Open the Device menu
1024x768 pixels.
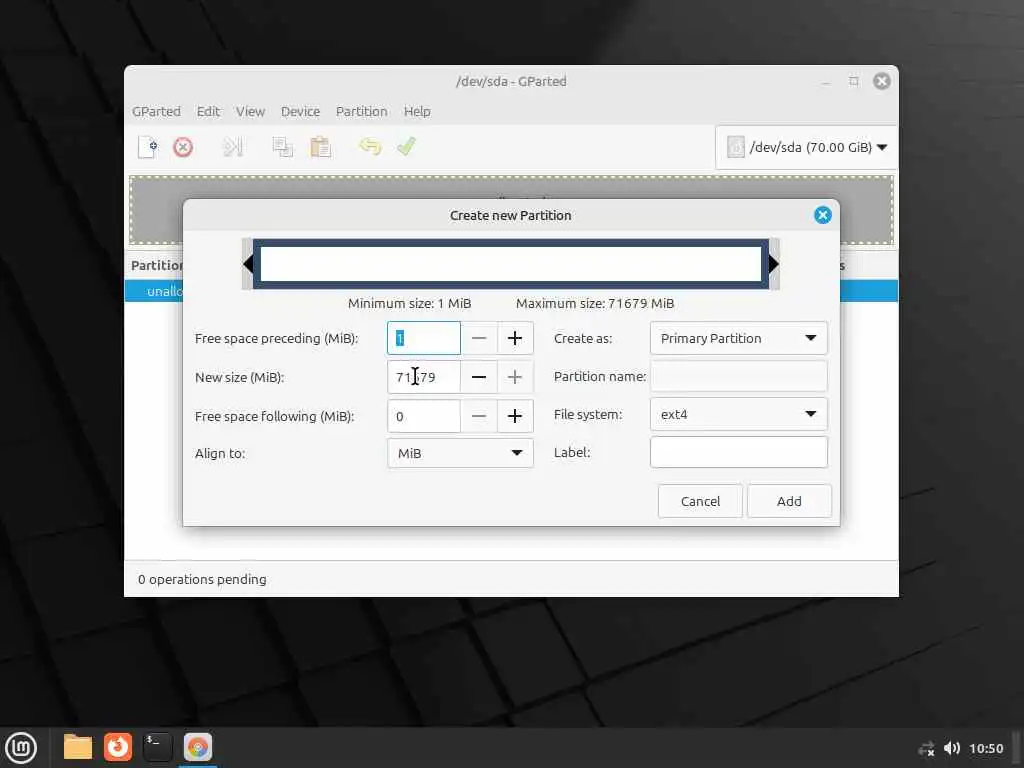click(300, 111)
